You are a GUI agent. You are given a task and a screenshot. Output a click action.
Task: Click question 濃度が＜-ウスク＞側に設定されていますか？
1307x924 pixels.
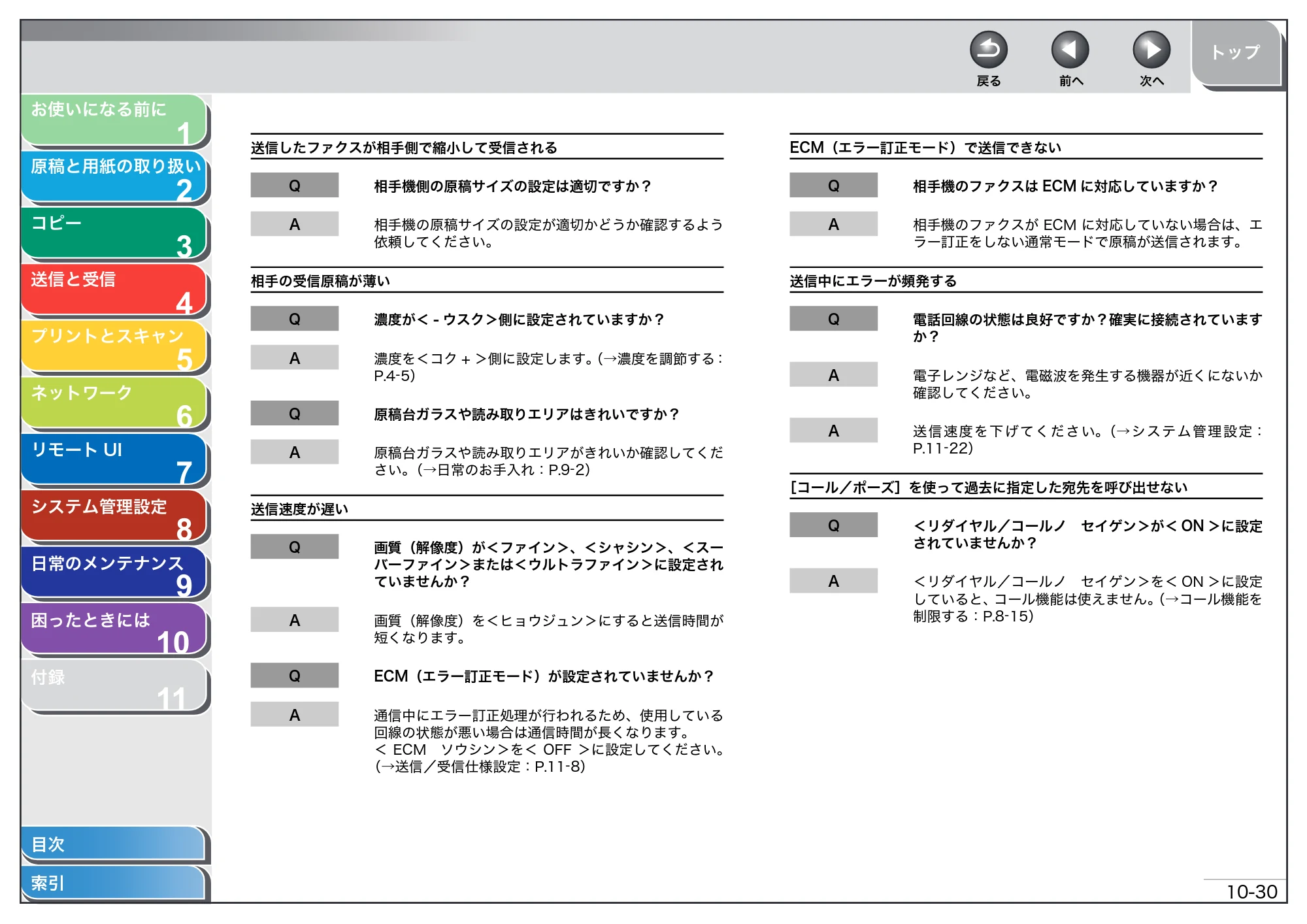pos(520,320)
